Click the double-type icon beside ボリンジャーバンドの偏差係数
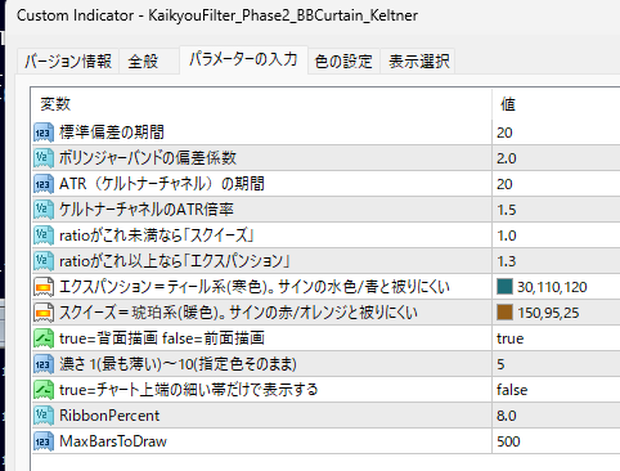 pos(43,158)
